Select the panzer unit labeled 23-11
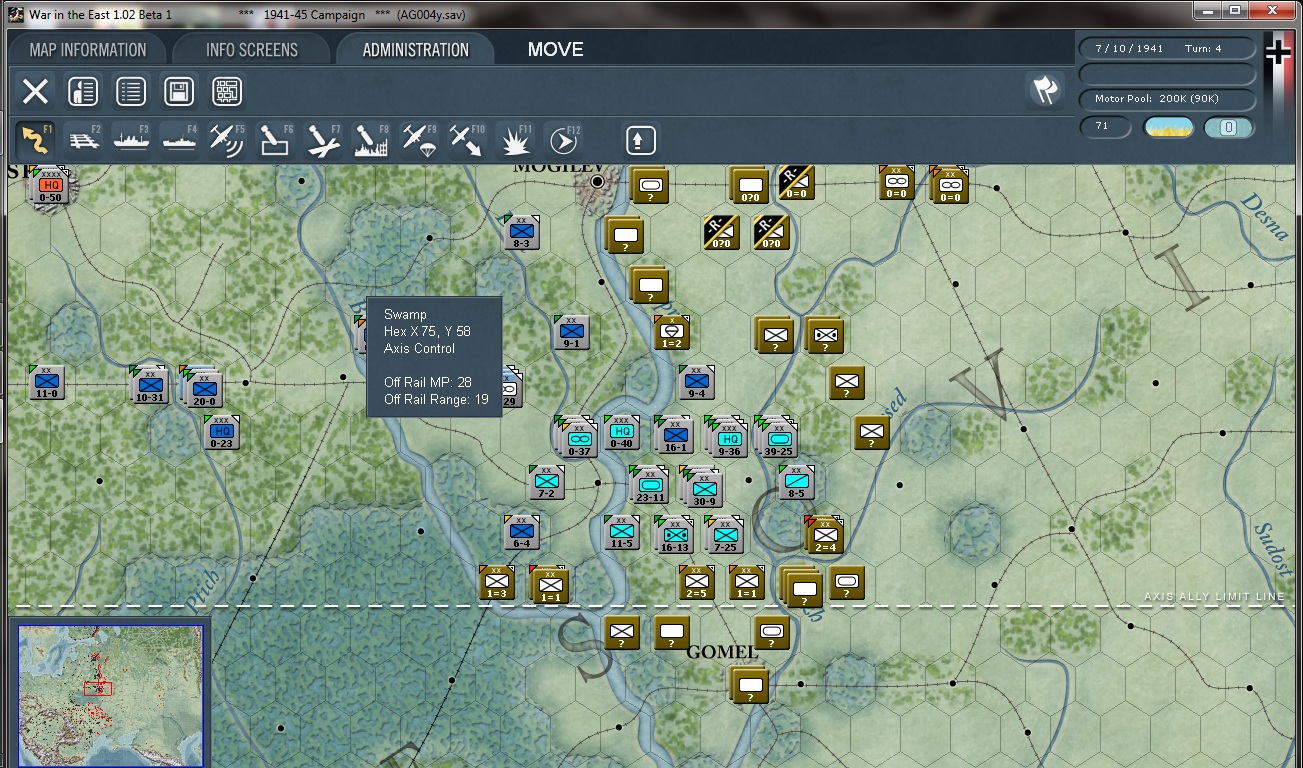 point(649,485)
